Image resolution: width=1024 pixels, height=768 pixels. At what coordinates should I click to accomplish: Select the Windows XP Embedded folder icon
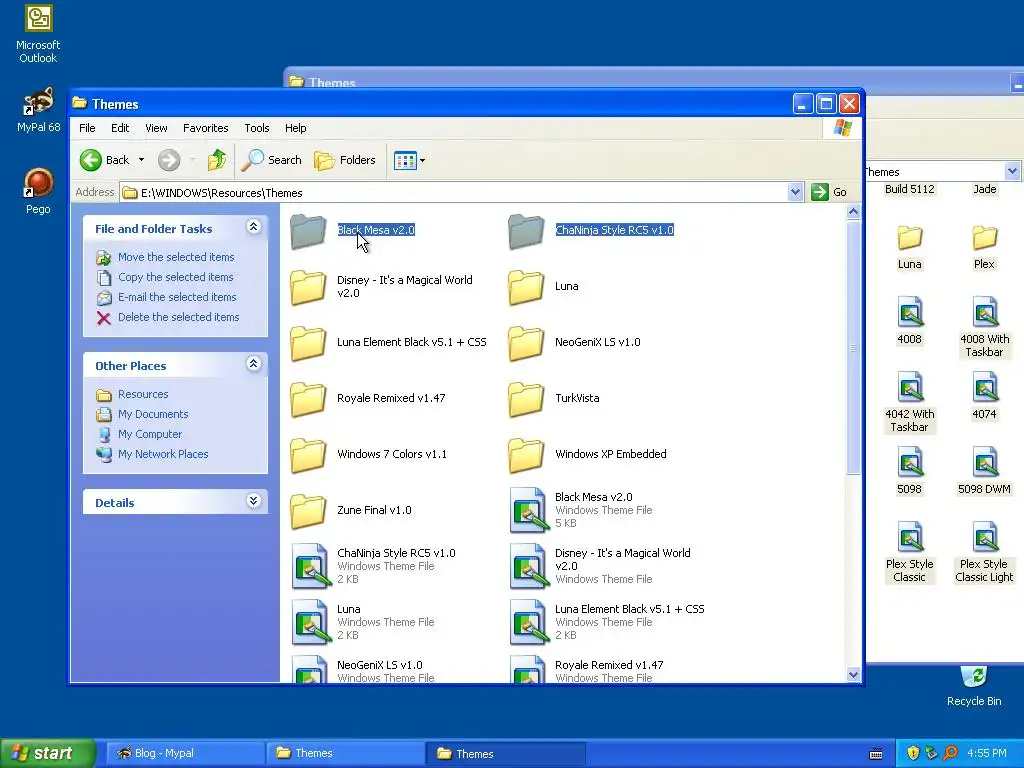[526, 455]
